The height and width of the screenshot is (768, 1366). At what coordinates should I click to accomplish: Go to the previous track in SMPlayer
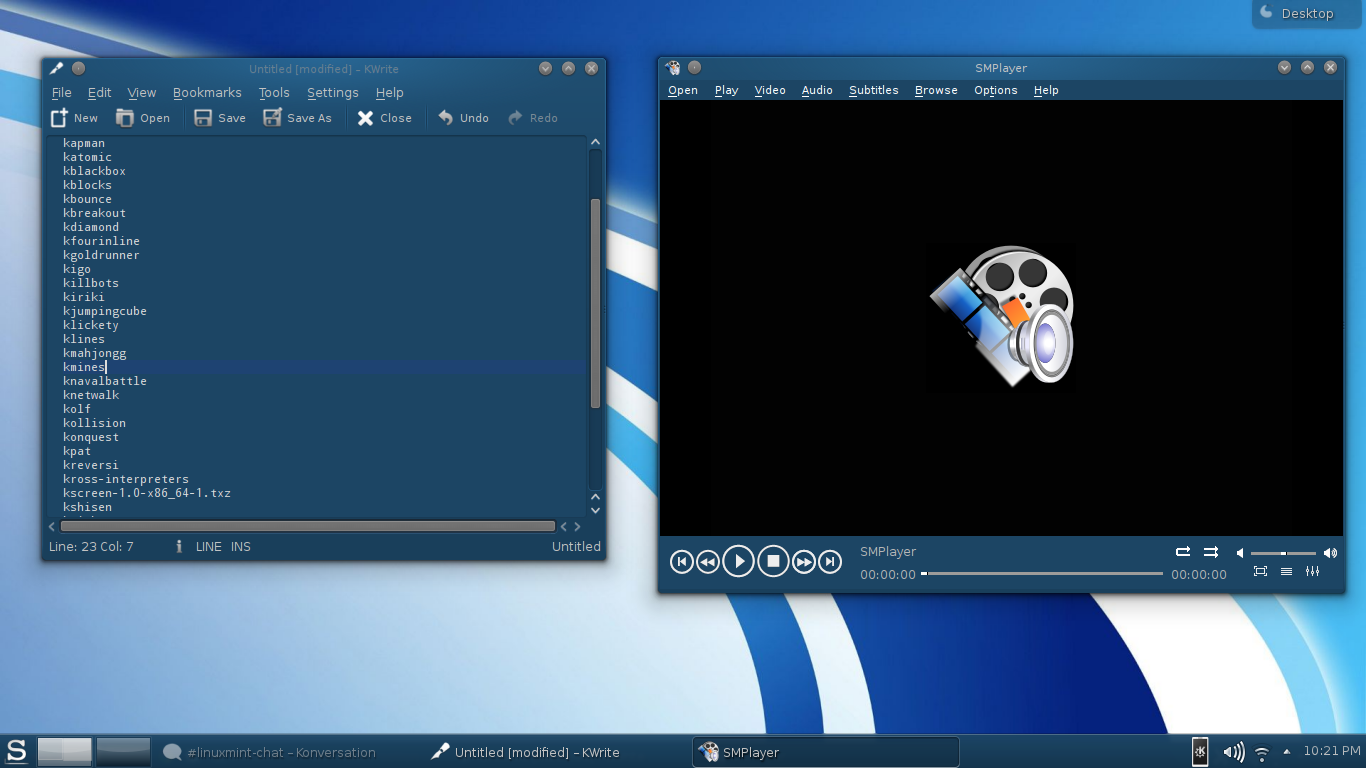(x=681, y=562)
